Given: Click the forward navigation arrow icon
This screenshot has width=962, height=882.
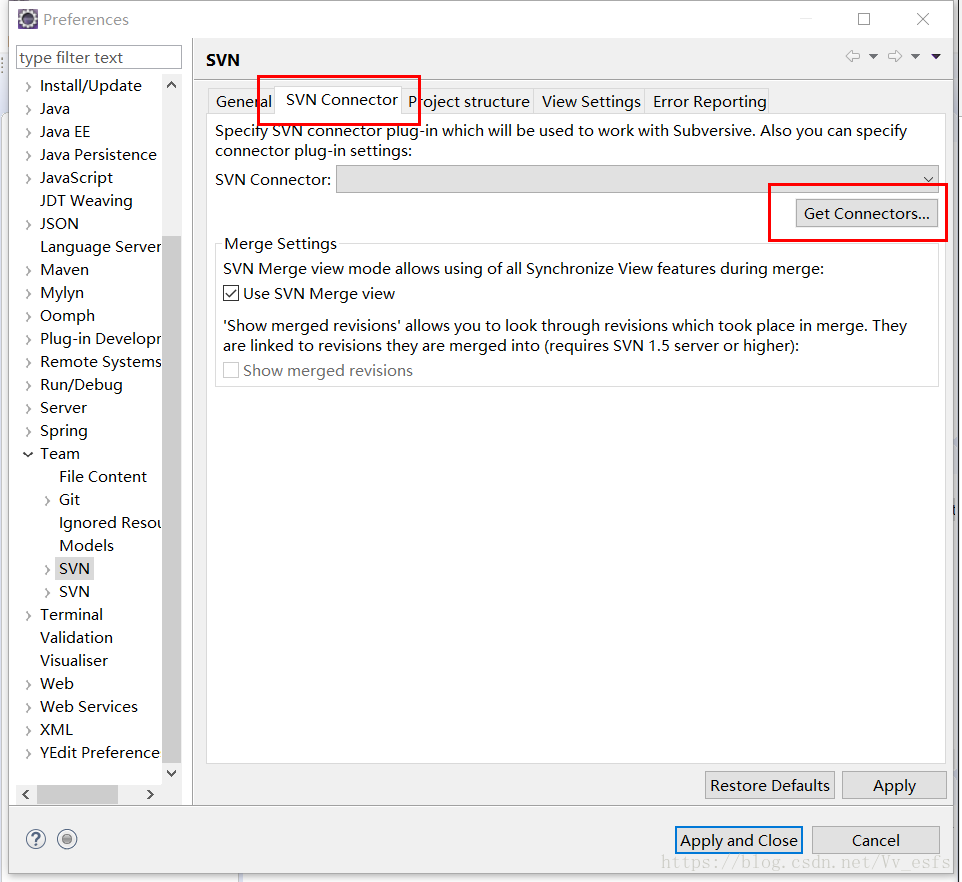Looking at the screenshot, I should coord(895,56).
